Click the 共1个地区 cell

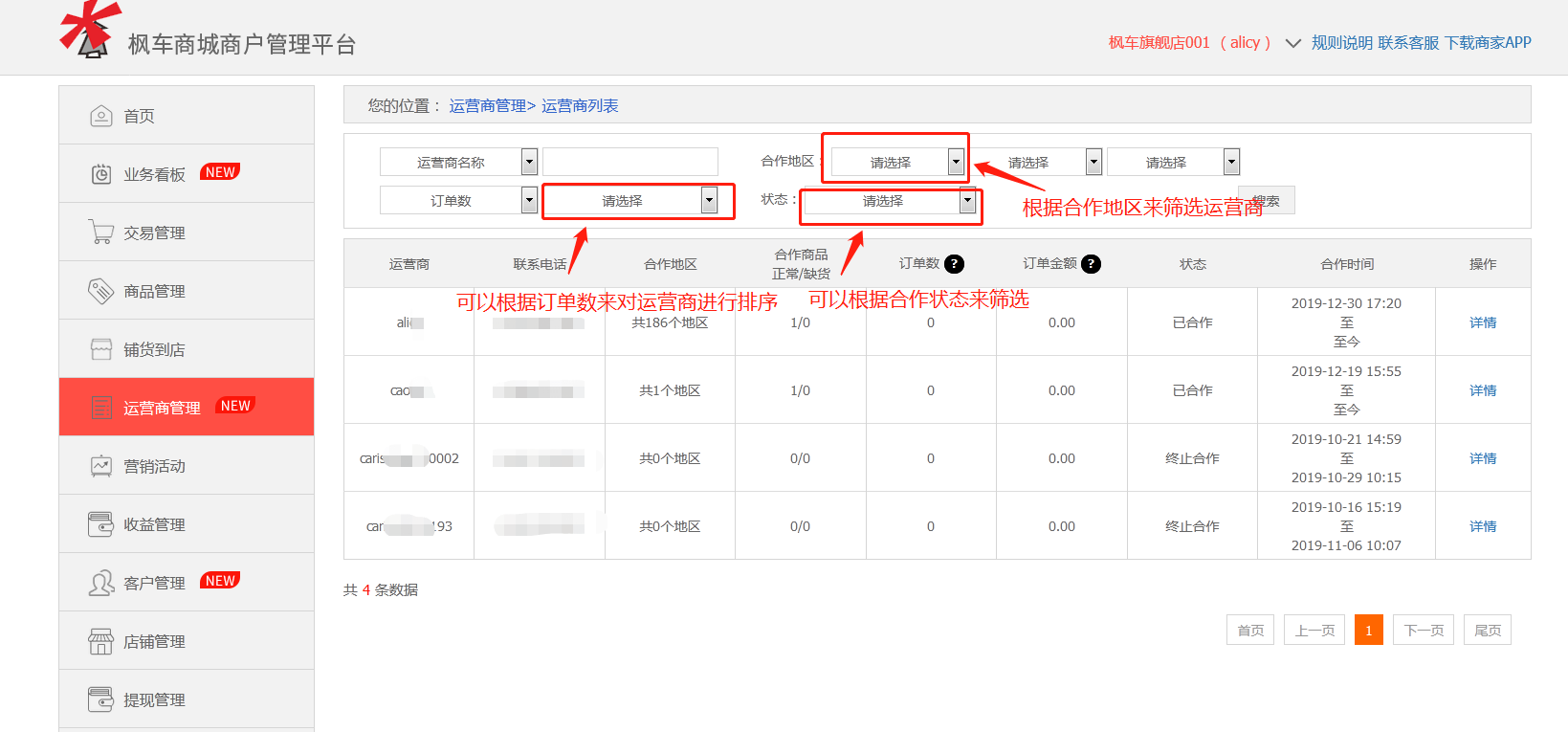click(x=670, y=390)
